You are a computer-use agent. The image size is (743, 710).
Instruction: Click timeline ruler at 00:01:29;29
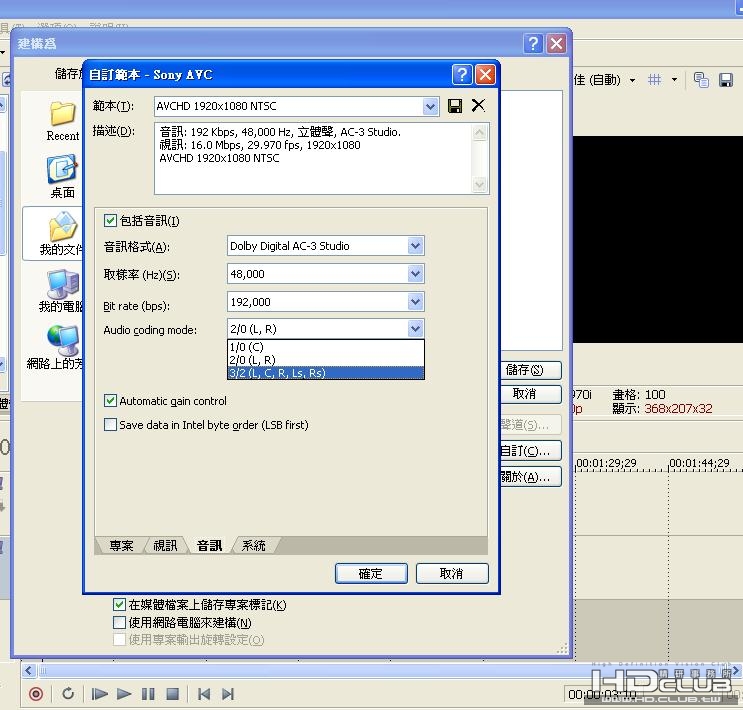point(607,463)
